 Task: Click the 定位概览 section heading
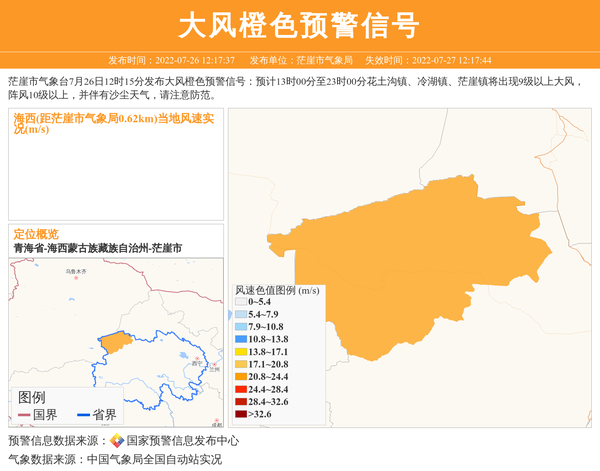click(36, 233)
